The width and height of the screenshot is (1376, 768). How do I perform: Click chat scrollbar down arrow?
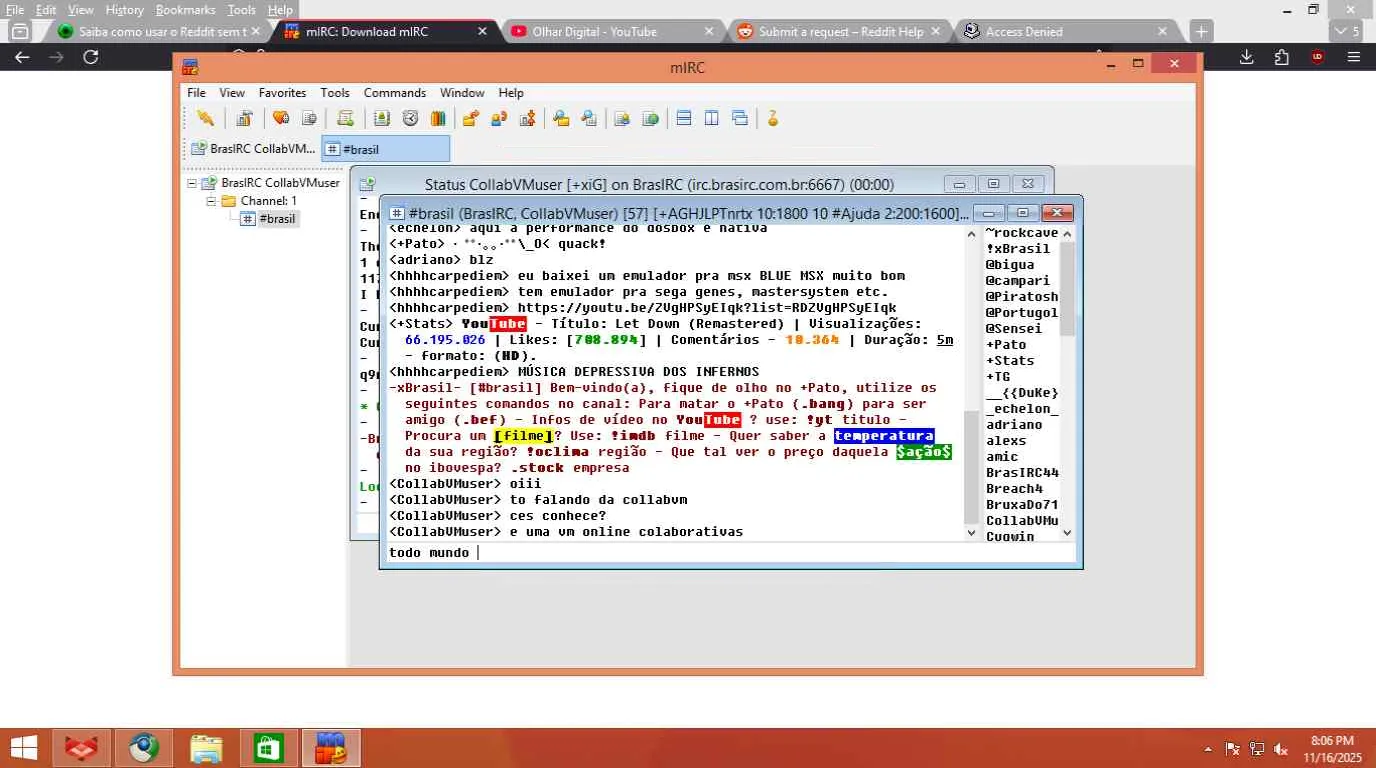coord(971,532)
